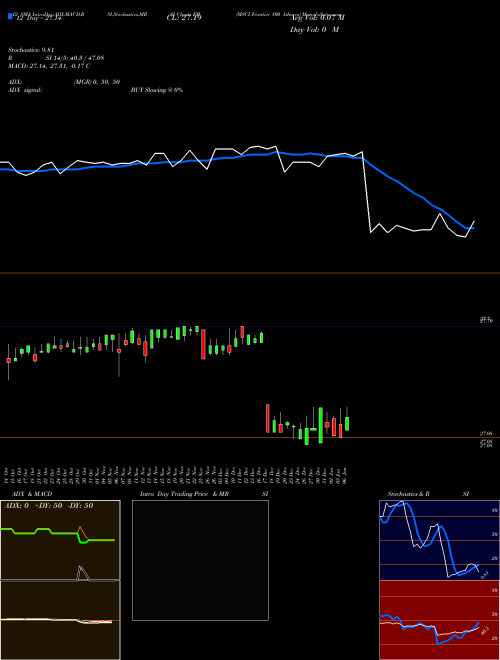
Task: Click the empty intraday trading price chart box
Action: 200,560
